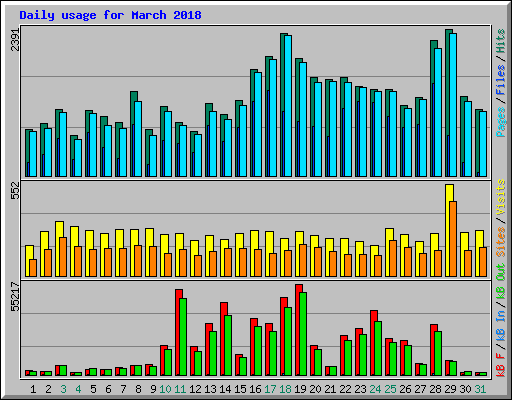
Task: Click day label 26 on the x-axis
Action: (405, 389)
